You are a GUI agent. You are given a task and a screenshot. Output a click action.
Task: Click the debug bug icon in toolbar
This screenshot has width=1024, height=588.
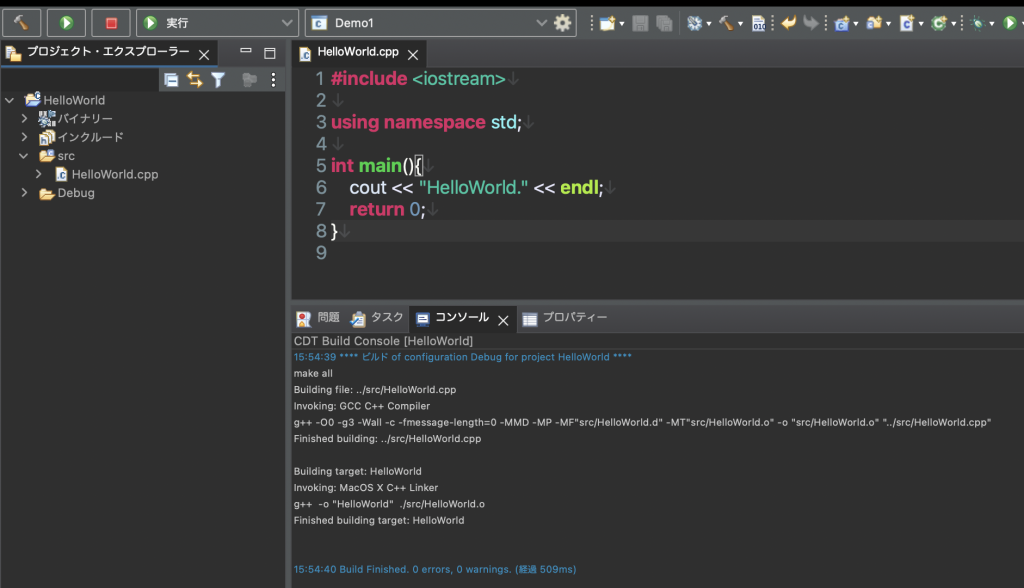point(976,23)
